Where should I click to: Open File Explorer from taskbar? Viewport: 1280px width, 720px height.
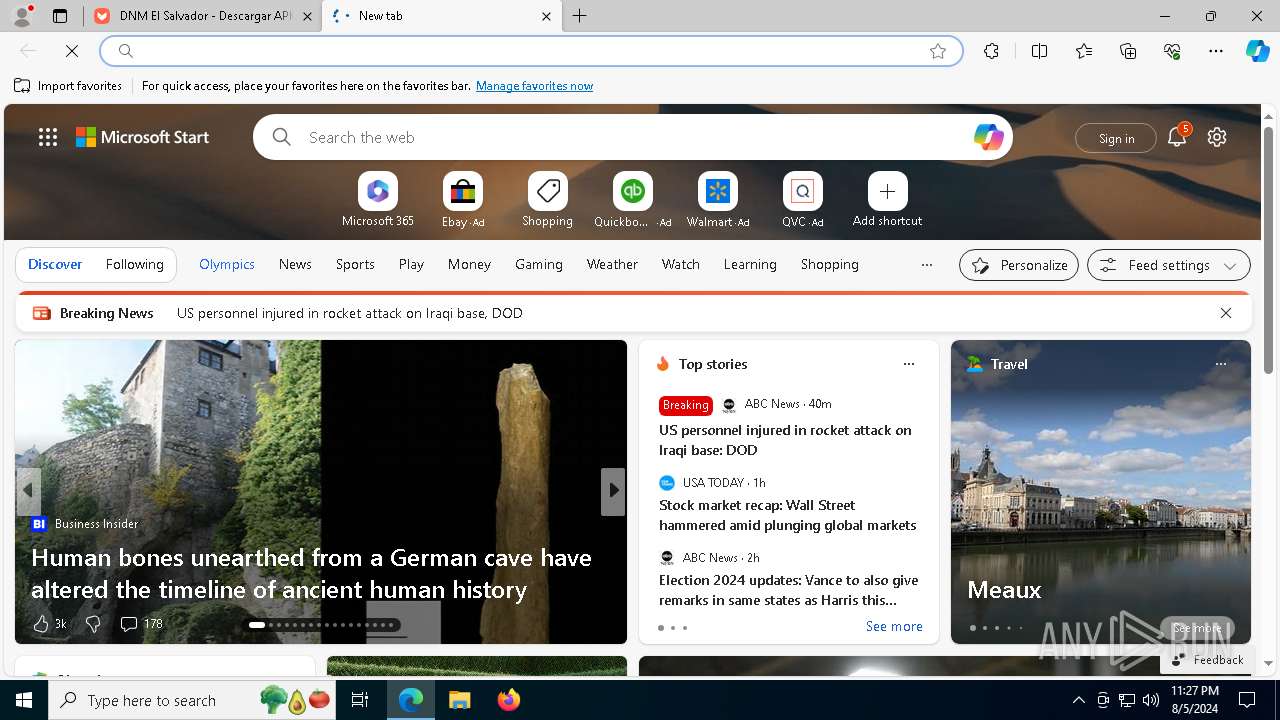click(x=460, y=700)
